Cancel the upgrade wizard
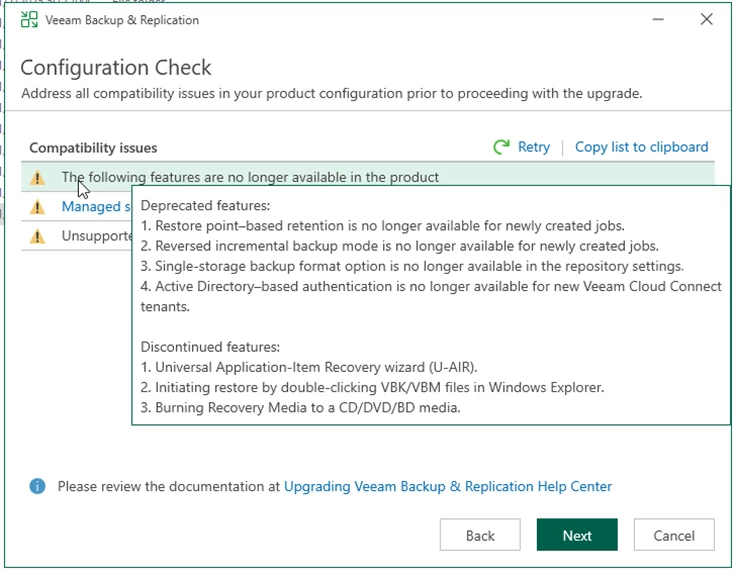Screen dimensions: 736x575 pos(673,535)
